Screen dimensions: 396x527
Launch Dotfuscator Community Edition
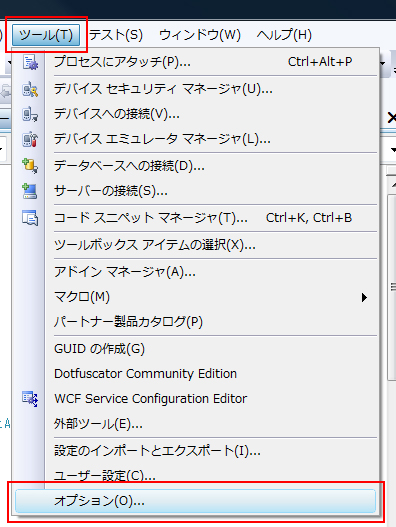(196, 374)
